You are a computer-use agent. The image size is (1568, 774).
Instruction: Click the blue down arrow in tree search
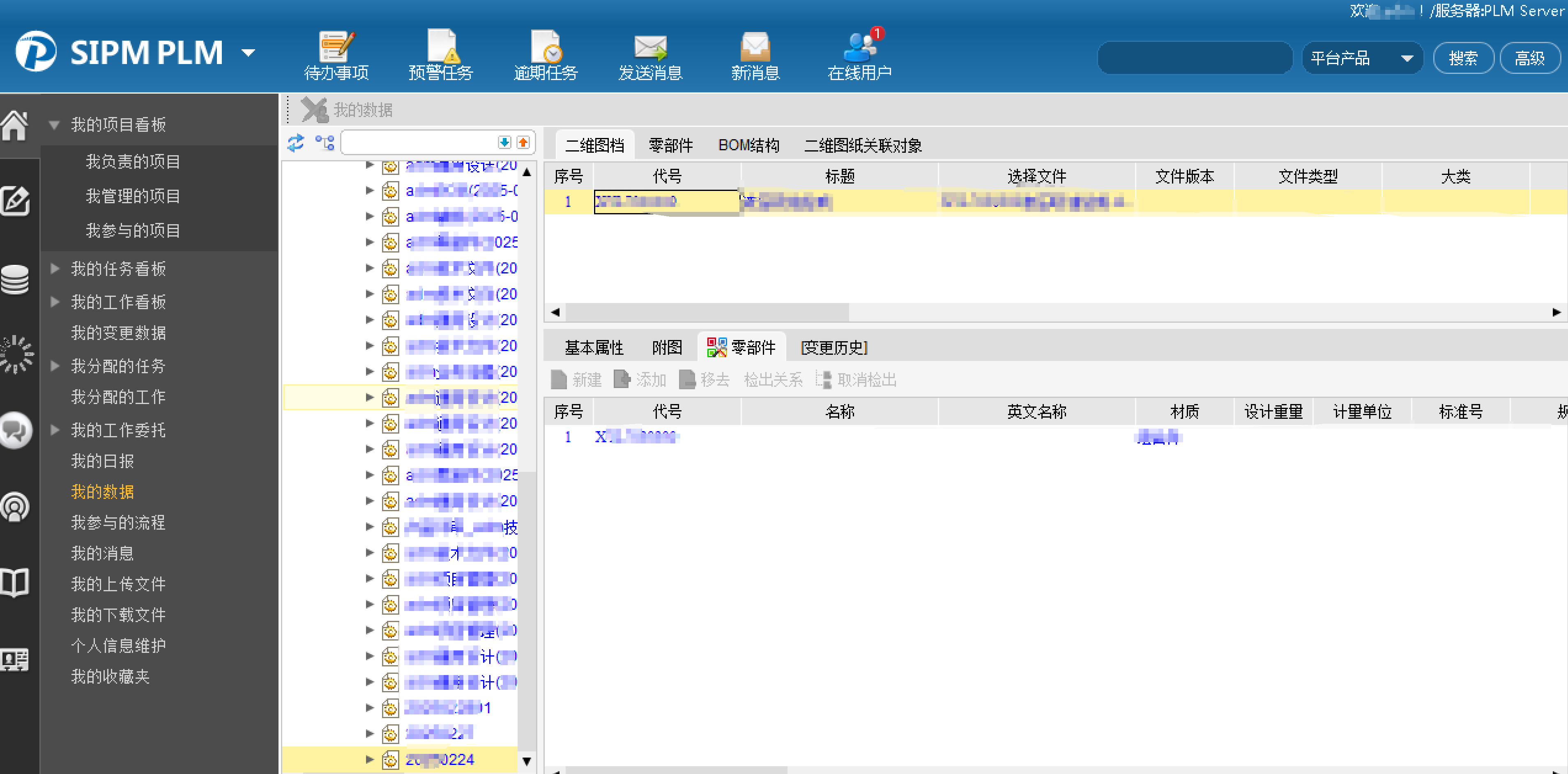pyautogui.click(x=504, y=142)
